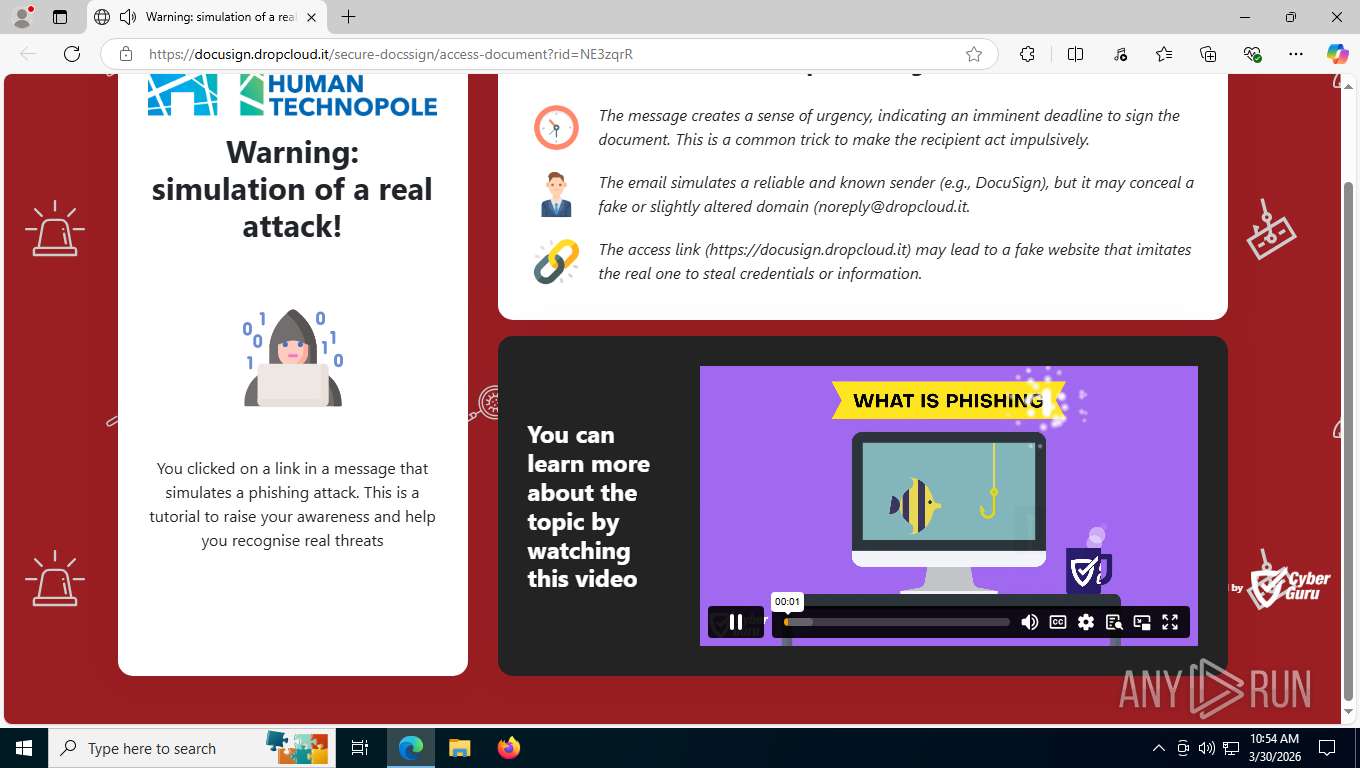
Task: Toggle split screen view
Action: click(x=1076, y=54)
